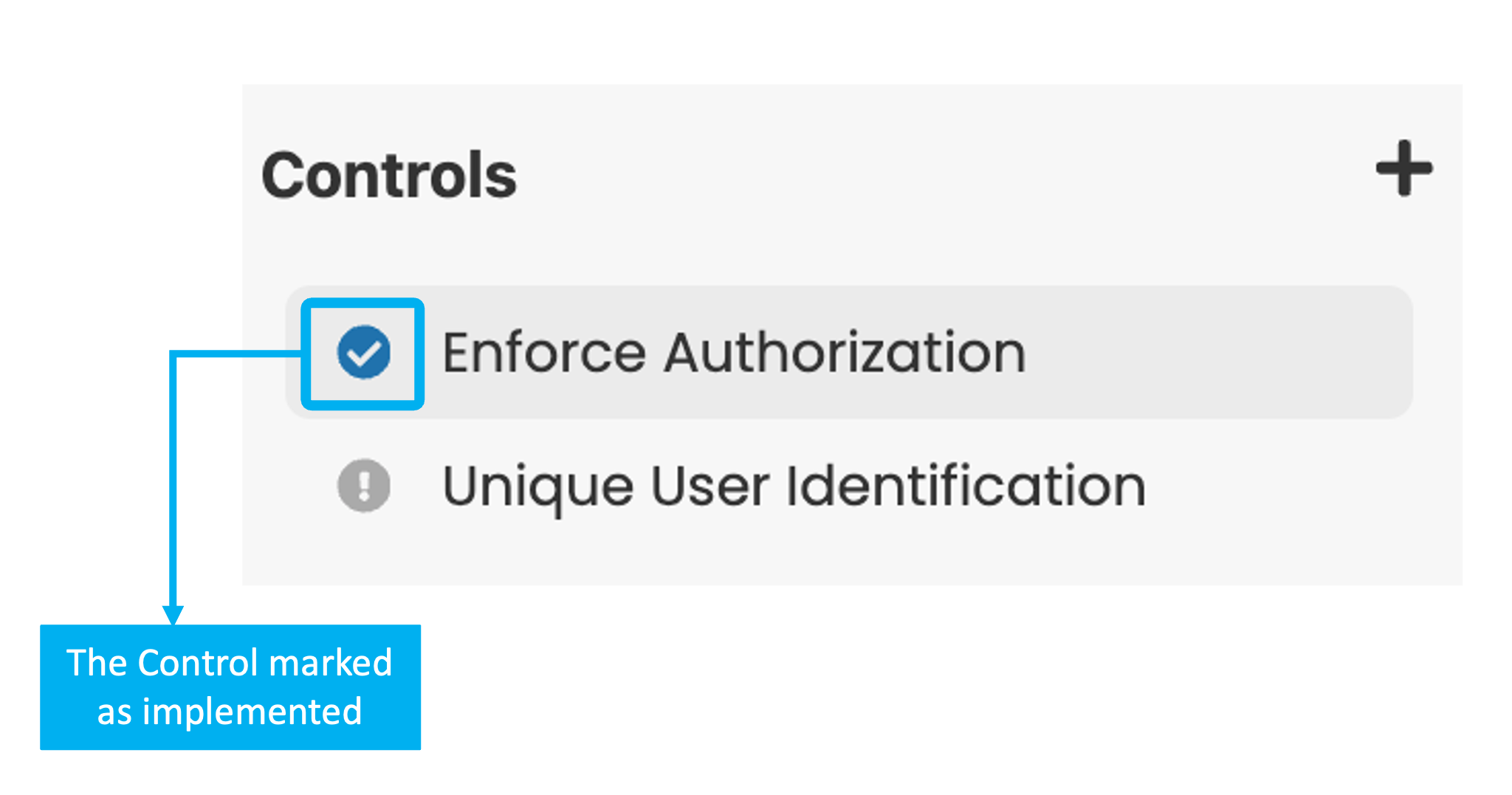Click the empty right end of Enforce Authorization row
Screen dimensions: 1512x795
pyautogui.click(x=1255, y=353)
